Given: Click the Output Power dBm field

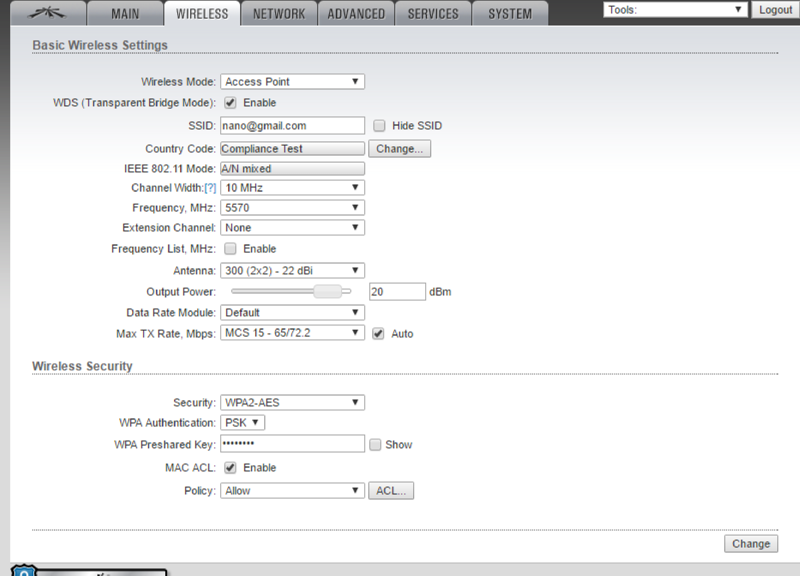Looking at the screenshot, I should [x=397, y=292].
